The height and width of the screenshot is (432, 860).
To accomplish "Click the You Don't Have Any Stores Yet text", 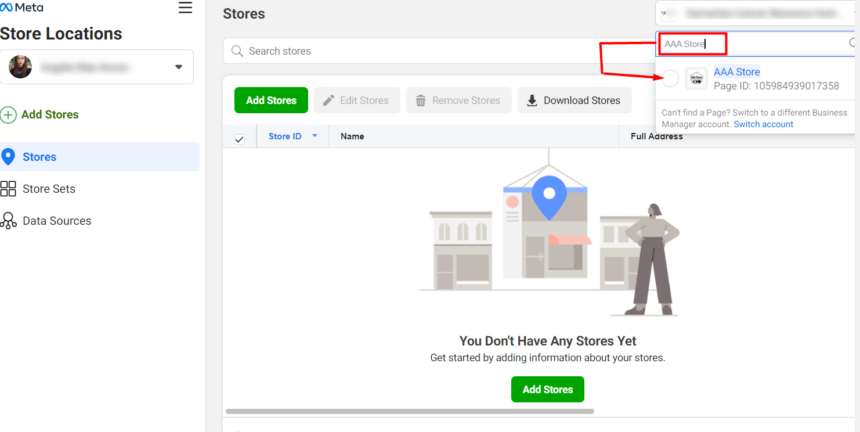I will (x=547, y=341).
